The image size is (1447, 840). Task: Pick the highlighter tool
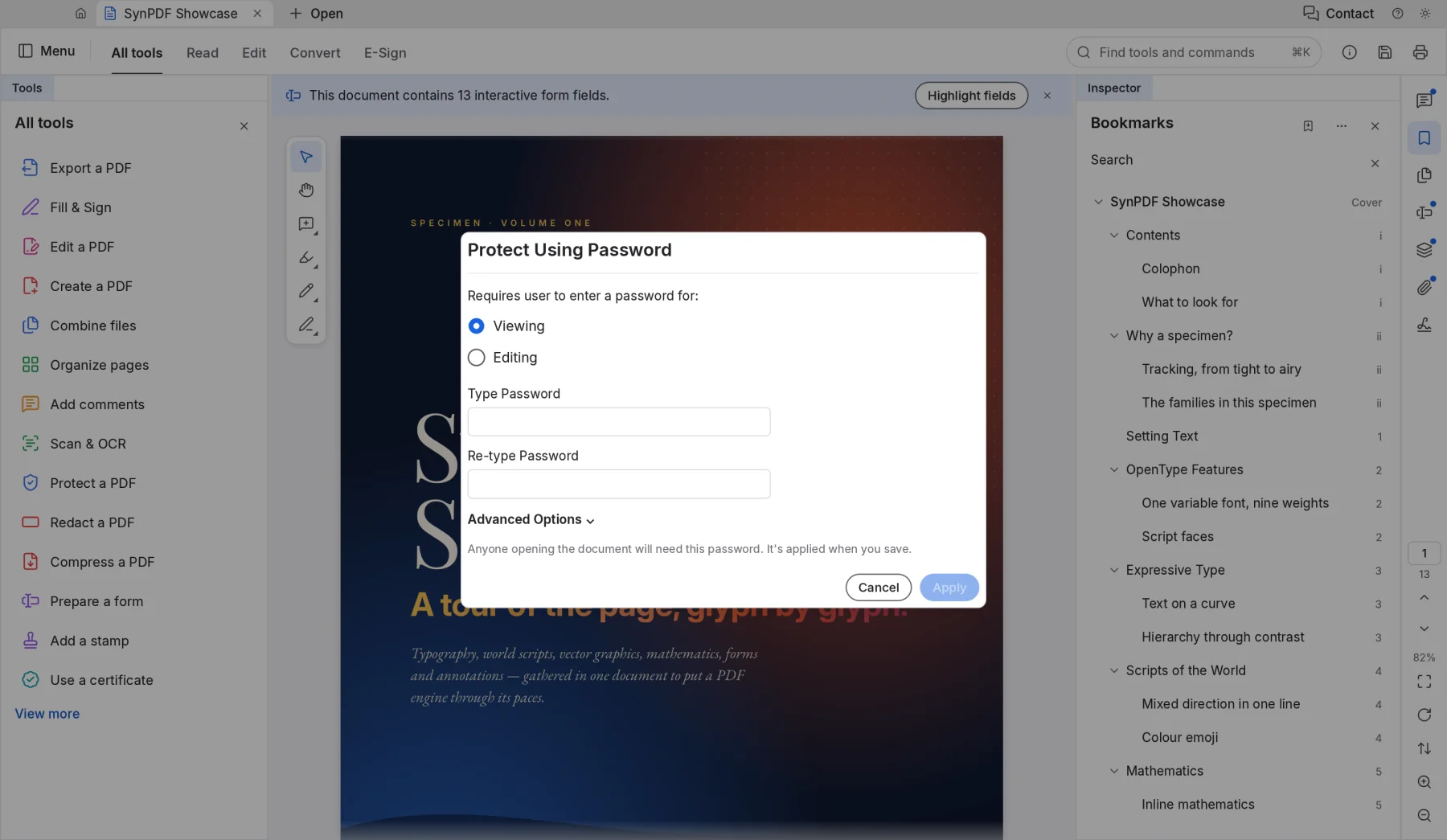coord(305,258)
